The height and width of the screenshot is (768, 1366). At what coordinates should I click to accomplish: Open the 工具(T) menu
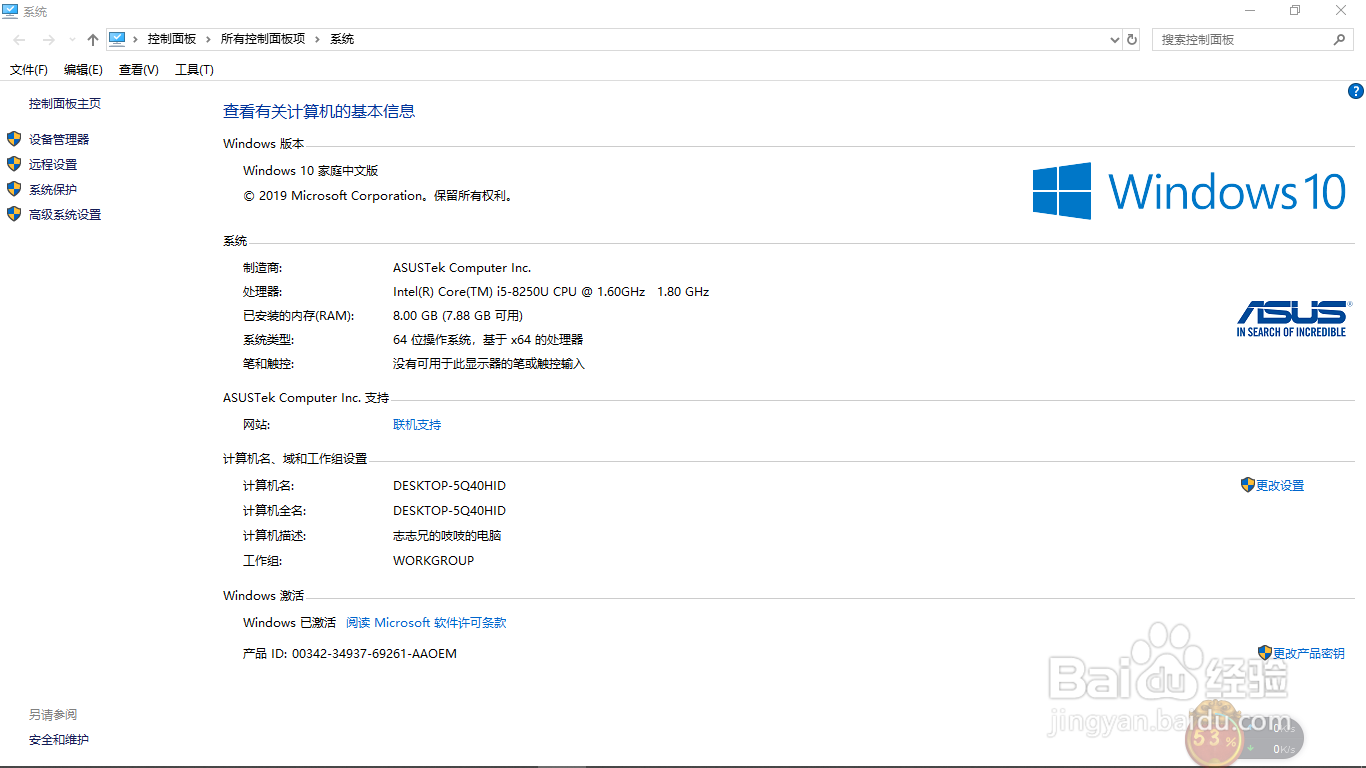pyautogui.click(x=194, y=70)
